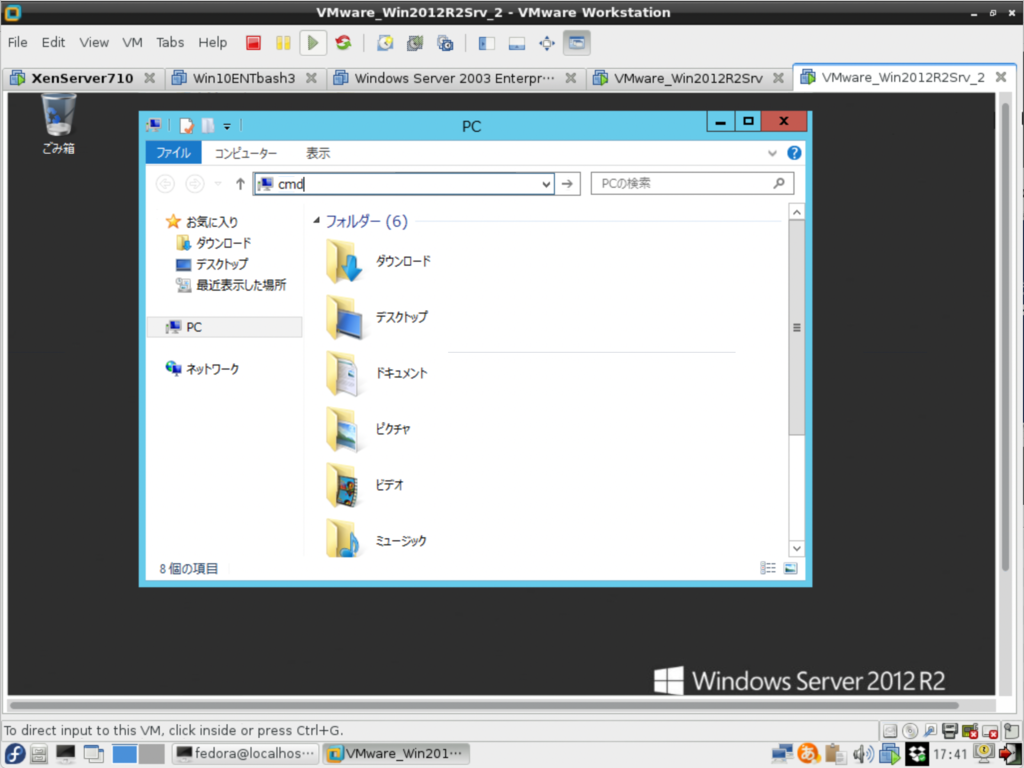Take a snapshot of the VM

coord(385,43)
